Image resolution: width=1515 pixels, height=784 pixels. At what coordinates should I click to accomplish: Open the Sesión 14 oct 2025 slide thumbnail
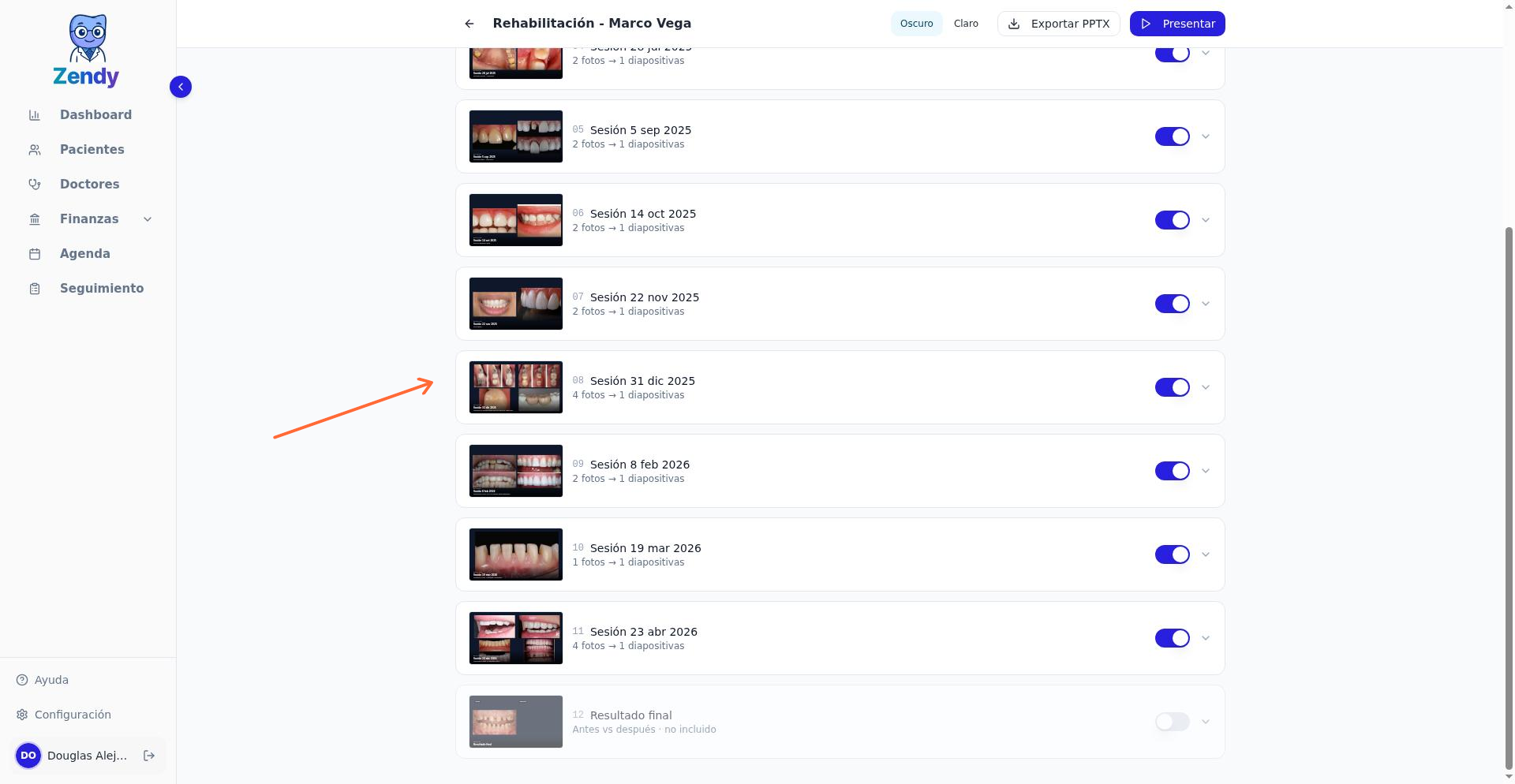click(516, 220)
